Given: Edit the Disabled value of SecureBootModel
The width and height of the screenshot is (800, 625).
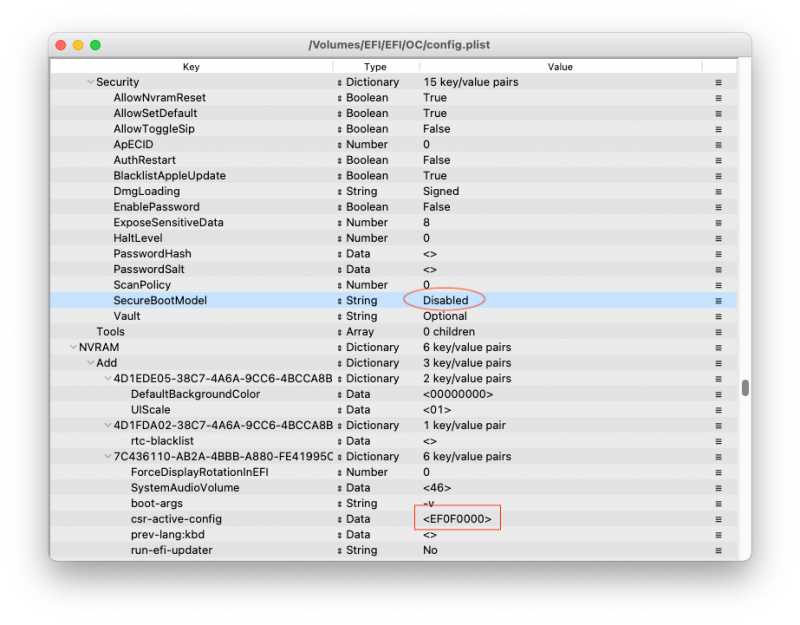Looking at the screenshot, I should 447,300.
